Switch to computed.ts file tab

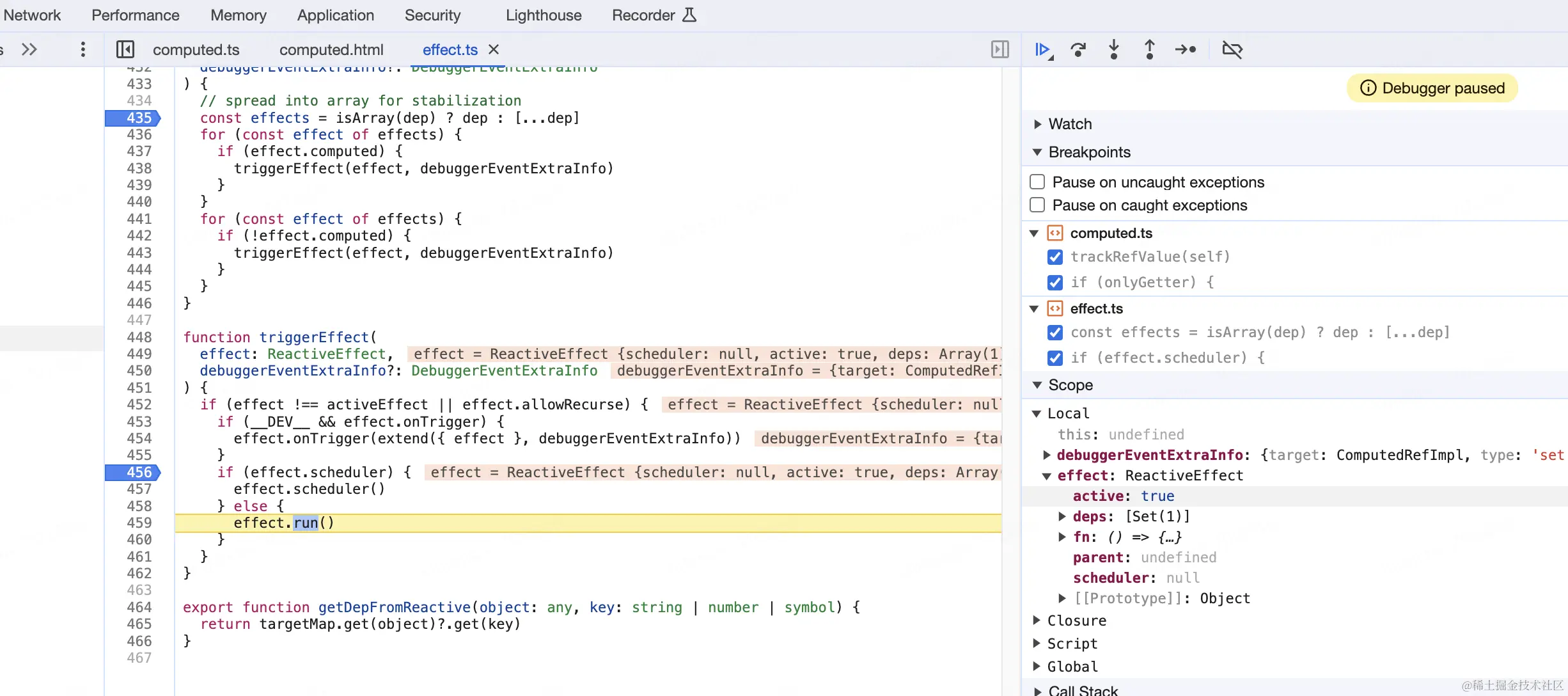(196, 50)
